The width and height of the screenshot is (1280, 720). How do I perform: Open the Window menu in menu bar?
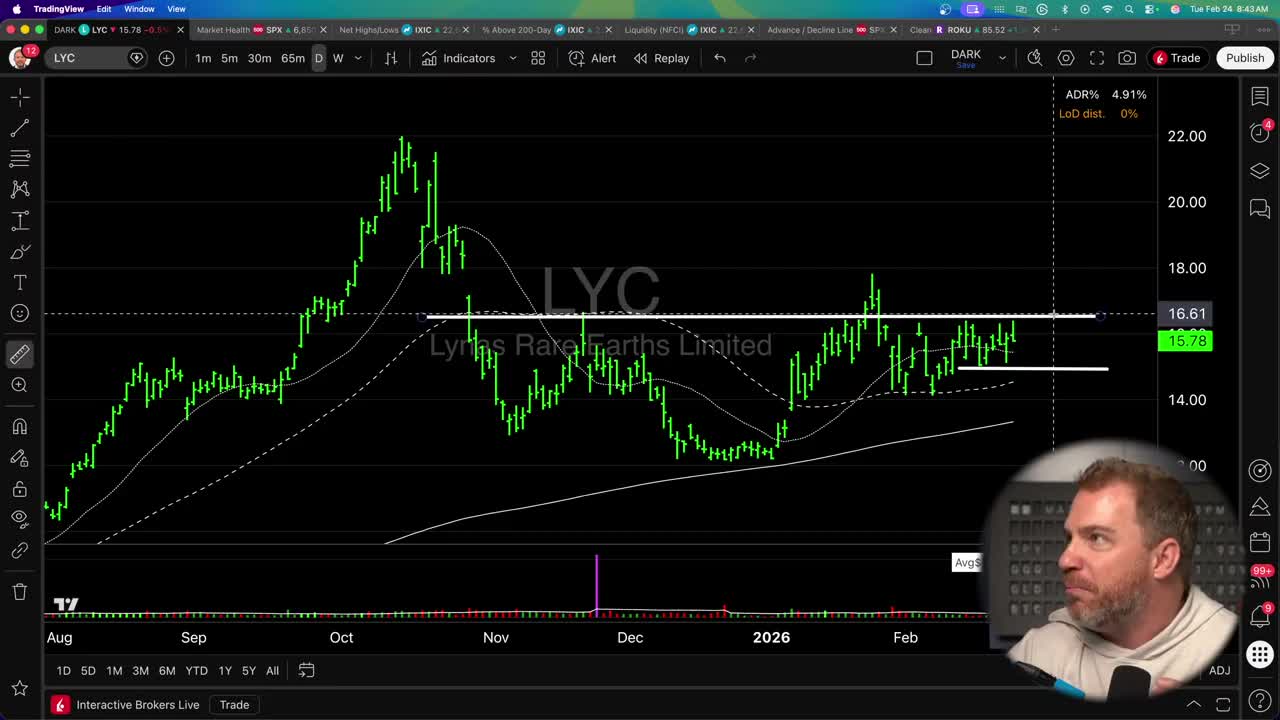(139, 8)
